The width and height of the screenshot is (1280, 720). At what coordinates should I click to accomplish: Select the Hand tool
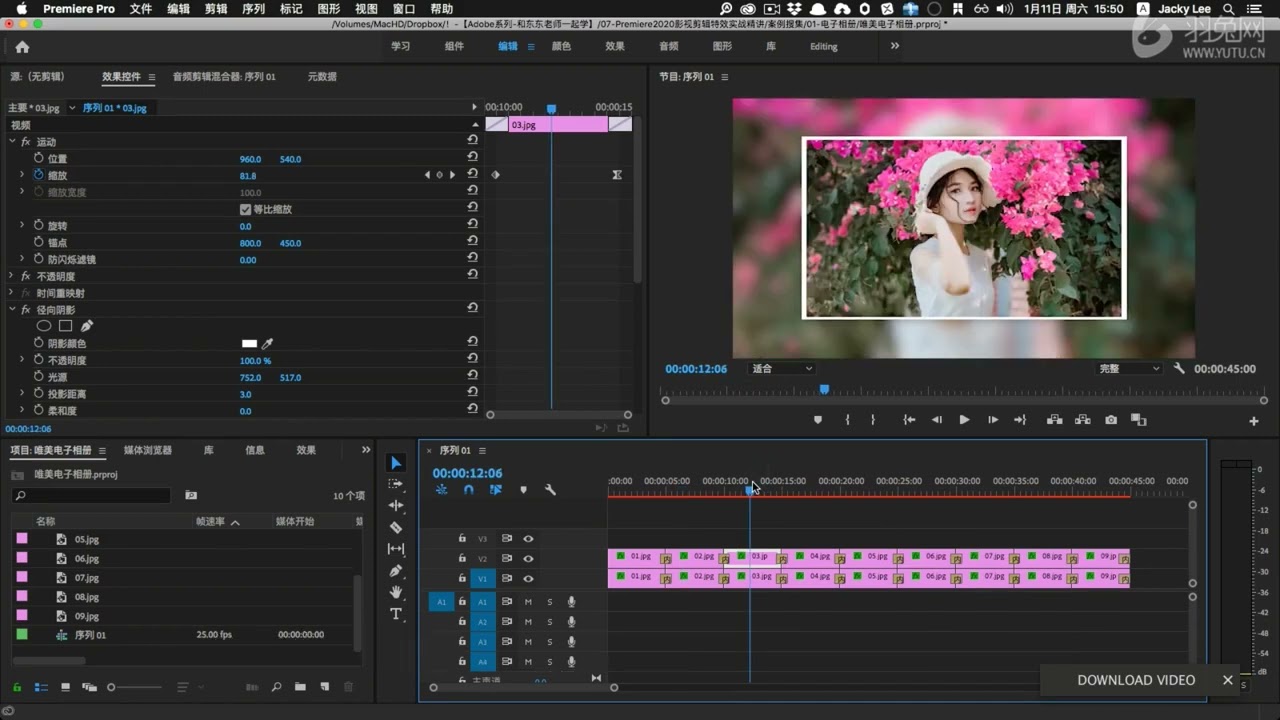[396, 592]
